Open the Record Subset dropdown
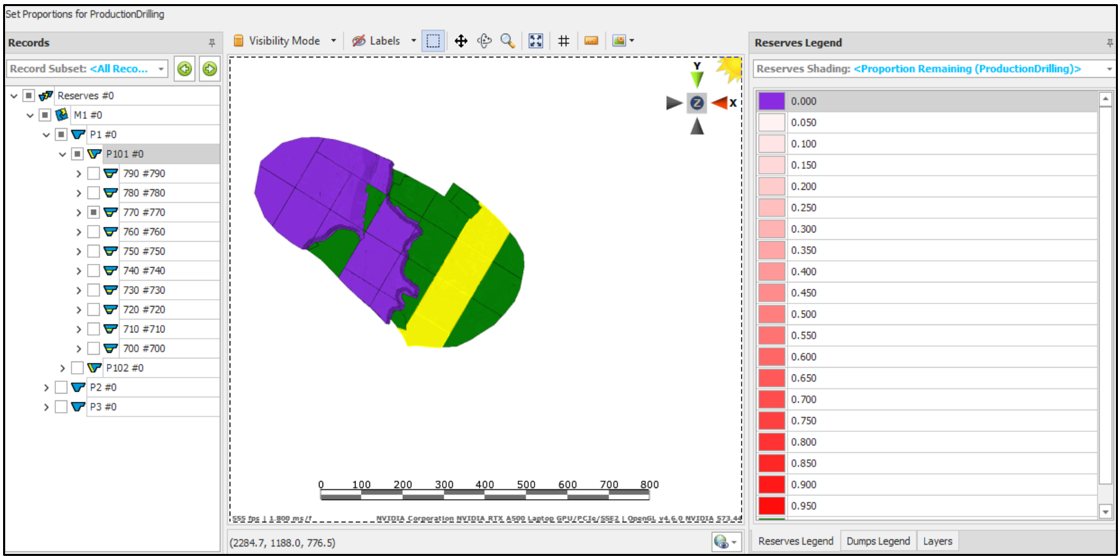The image size is (1120, 556). click(x=88, y=69)
